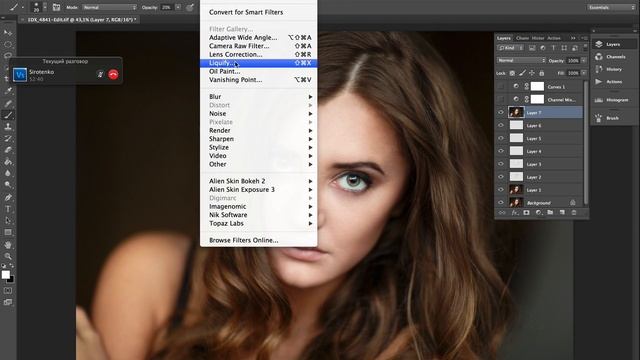Select the Type tool

click(x=8, y=209)
